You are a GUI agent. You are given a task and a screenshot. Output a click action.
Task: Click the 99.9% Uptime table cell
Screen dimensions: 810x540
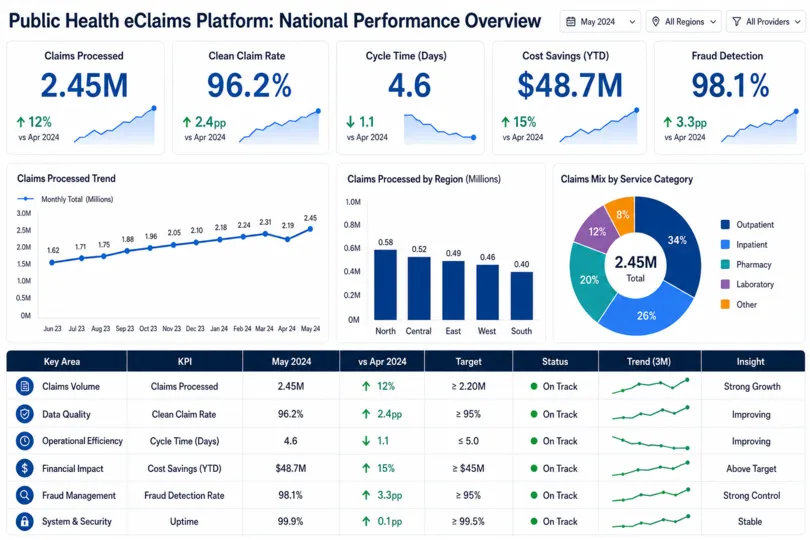pos(290,521)
